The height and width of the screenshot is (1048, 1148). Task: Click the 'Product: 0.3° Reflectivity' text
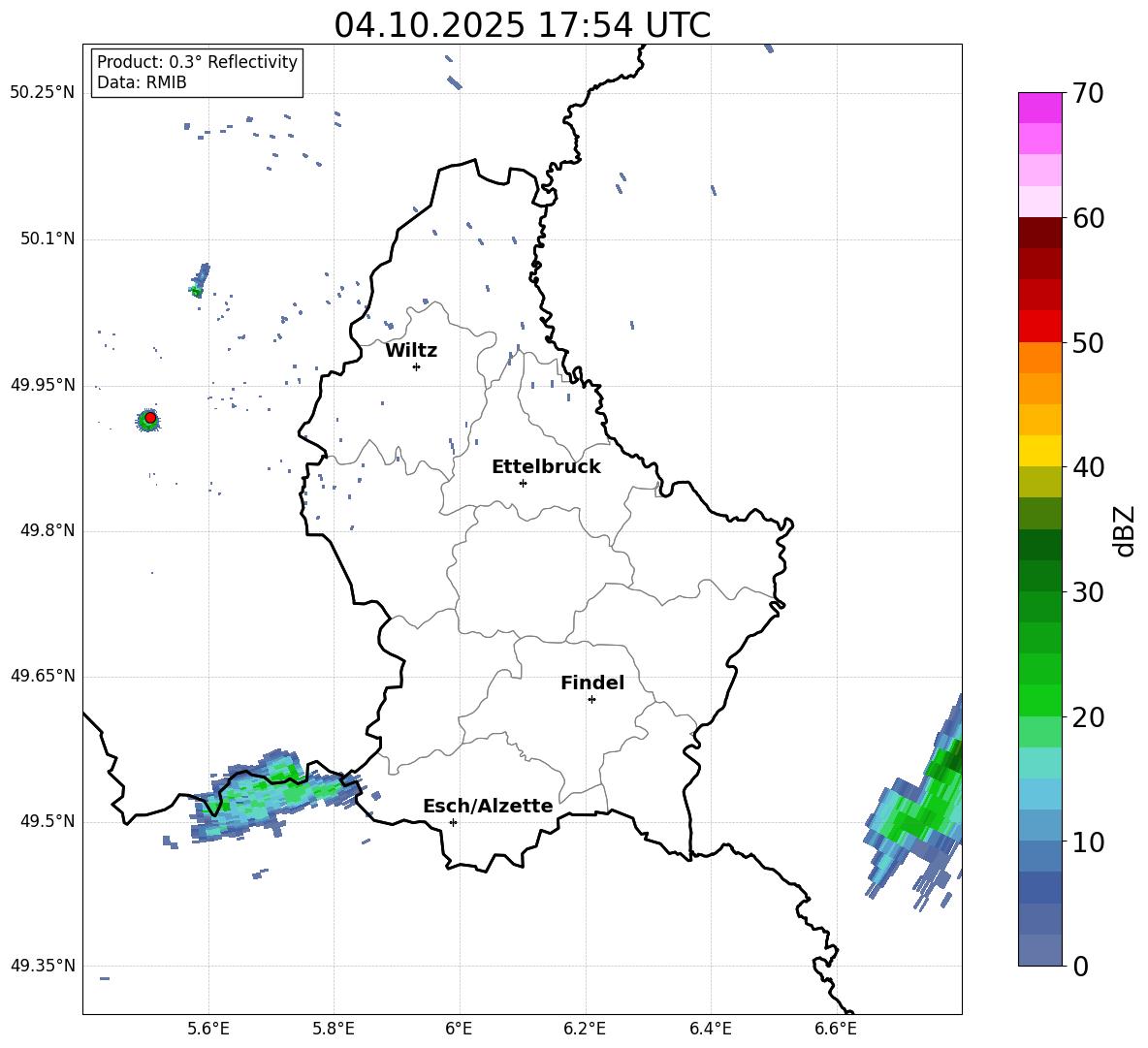click(x=197, y=62)
